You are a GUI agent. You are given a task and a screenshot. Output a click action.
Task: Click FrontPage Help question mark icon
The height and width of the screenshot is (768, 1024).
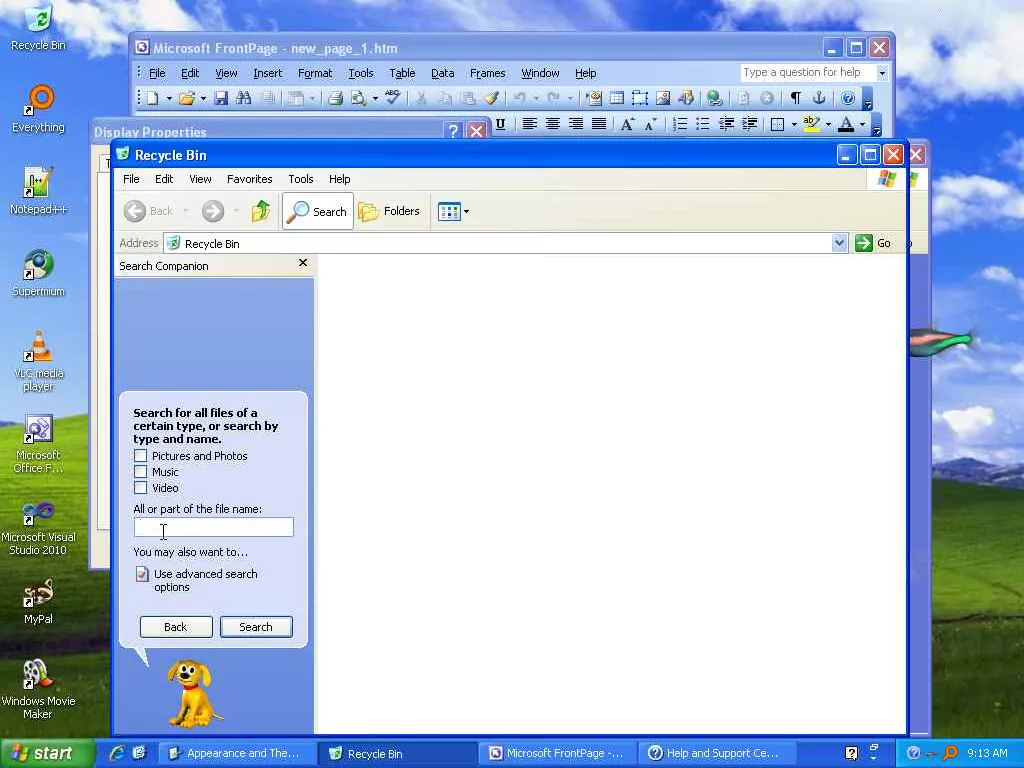848,99
